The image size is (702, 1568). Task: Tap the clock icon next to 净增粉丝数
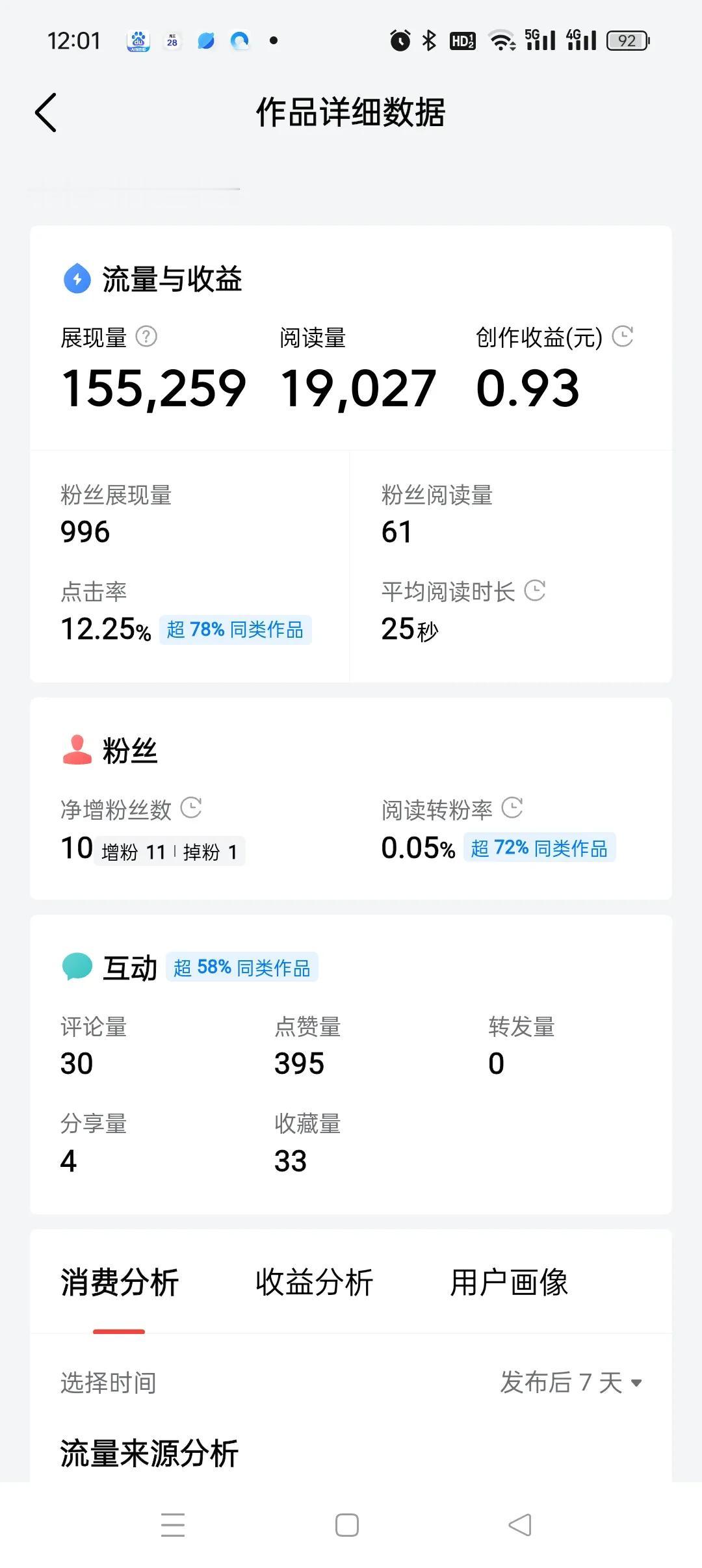[191, 808]
